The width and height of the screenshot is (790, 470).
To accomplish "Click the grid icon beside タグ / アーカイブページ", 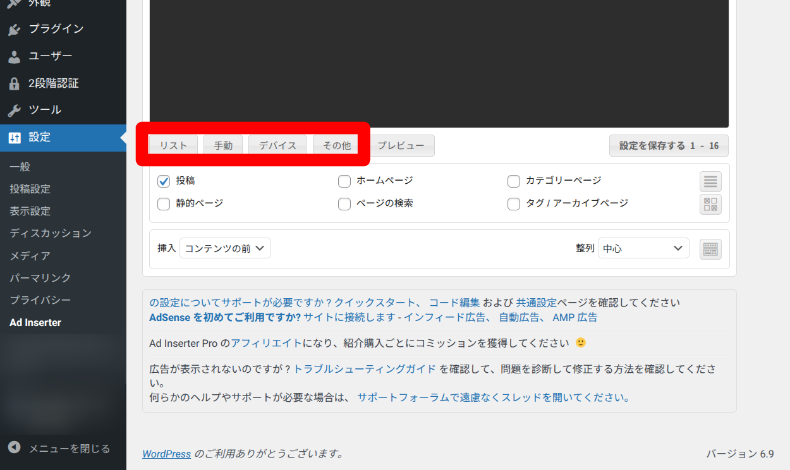I will pyautogui.click(x=710, y=205).
